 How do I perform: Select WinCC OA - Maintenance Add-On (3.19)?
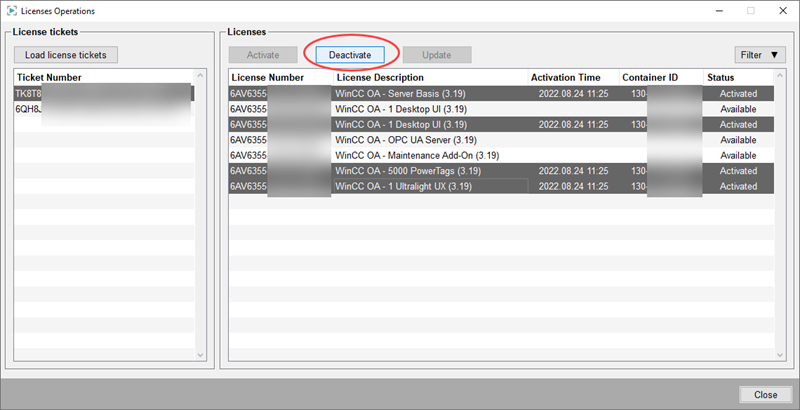(501, 155)
